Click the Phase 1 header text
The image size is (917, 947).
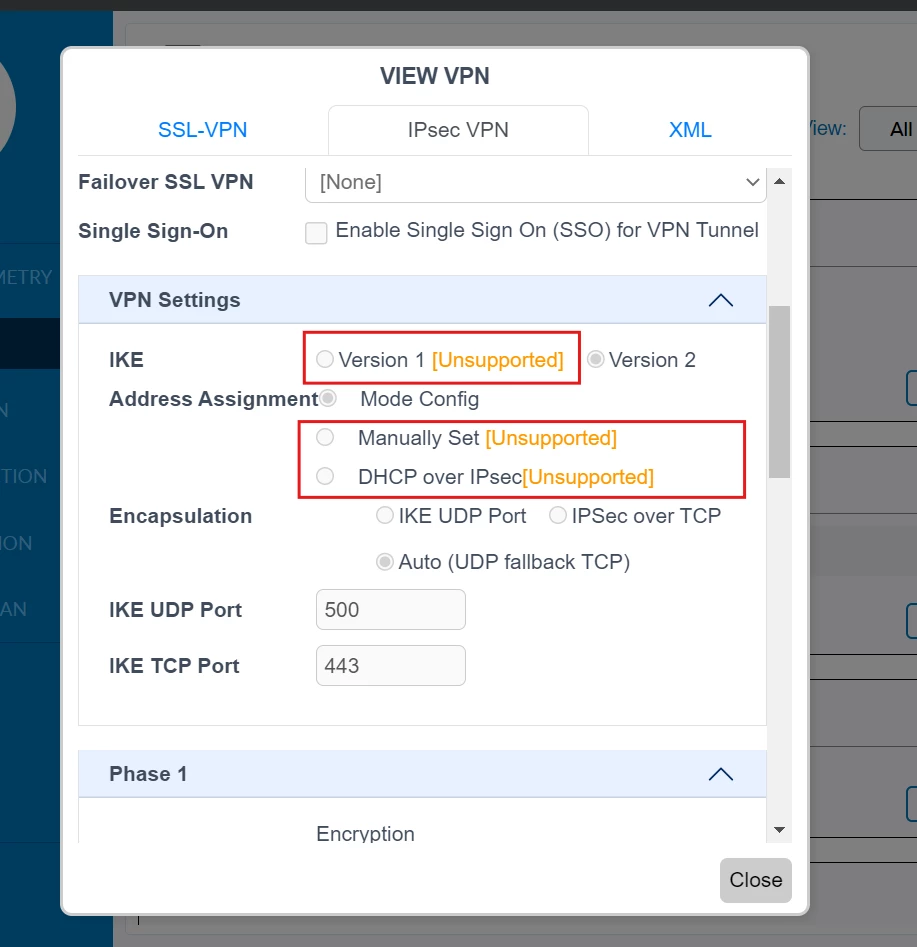click(148, 774)
